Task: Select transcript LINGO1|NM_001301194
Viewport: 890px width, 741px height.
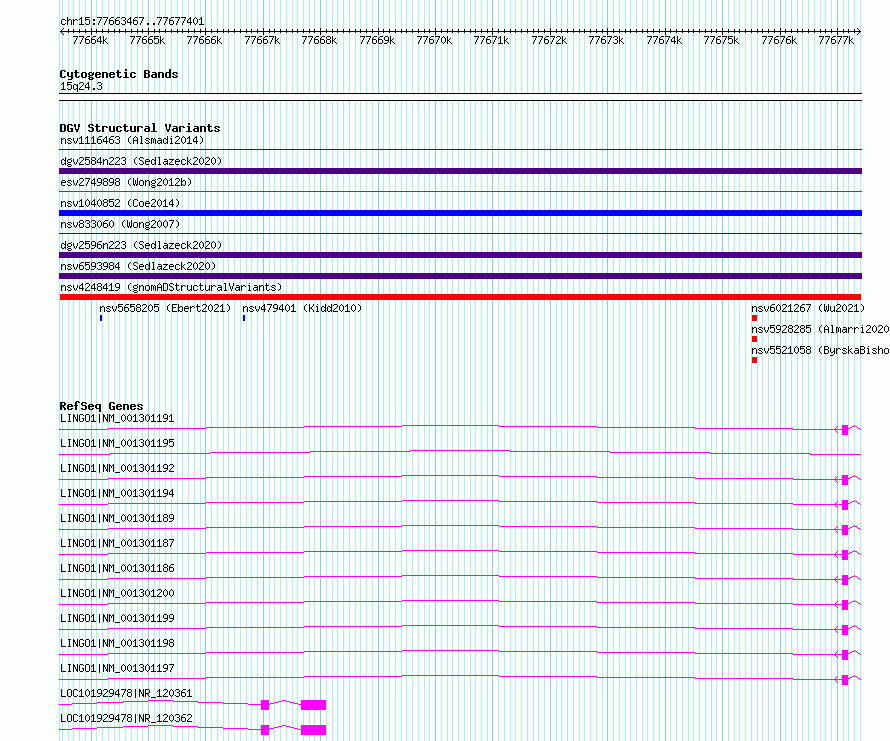Action: point(117,493)
